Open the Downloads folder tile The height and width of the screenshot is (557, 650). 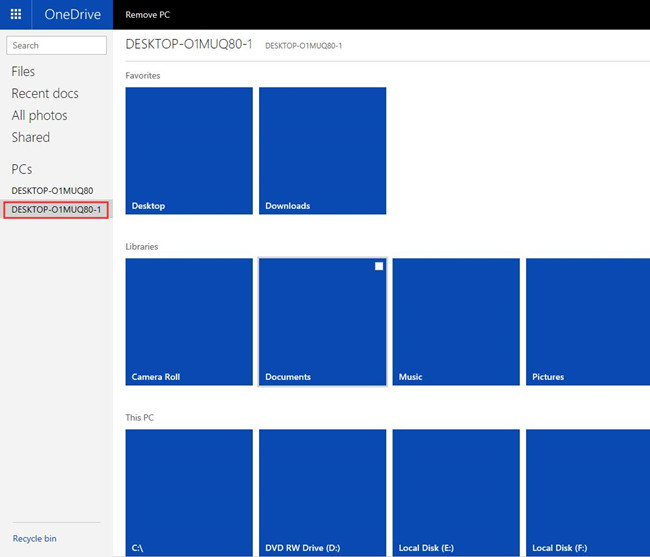[x=323, y=151]
